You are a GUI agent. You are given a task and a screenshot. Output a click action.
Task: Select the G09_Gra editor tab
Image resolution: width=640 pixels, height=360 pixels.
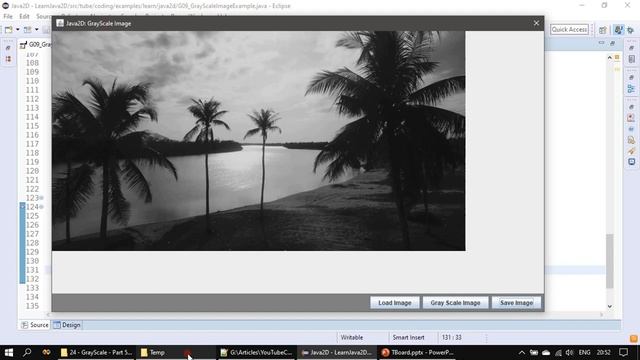pos(36,44)
